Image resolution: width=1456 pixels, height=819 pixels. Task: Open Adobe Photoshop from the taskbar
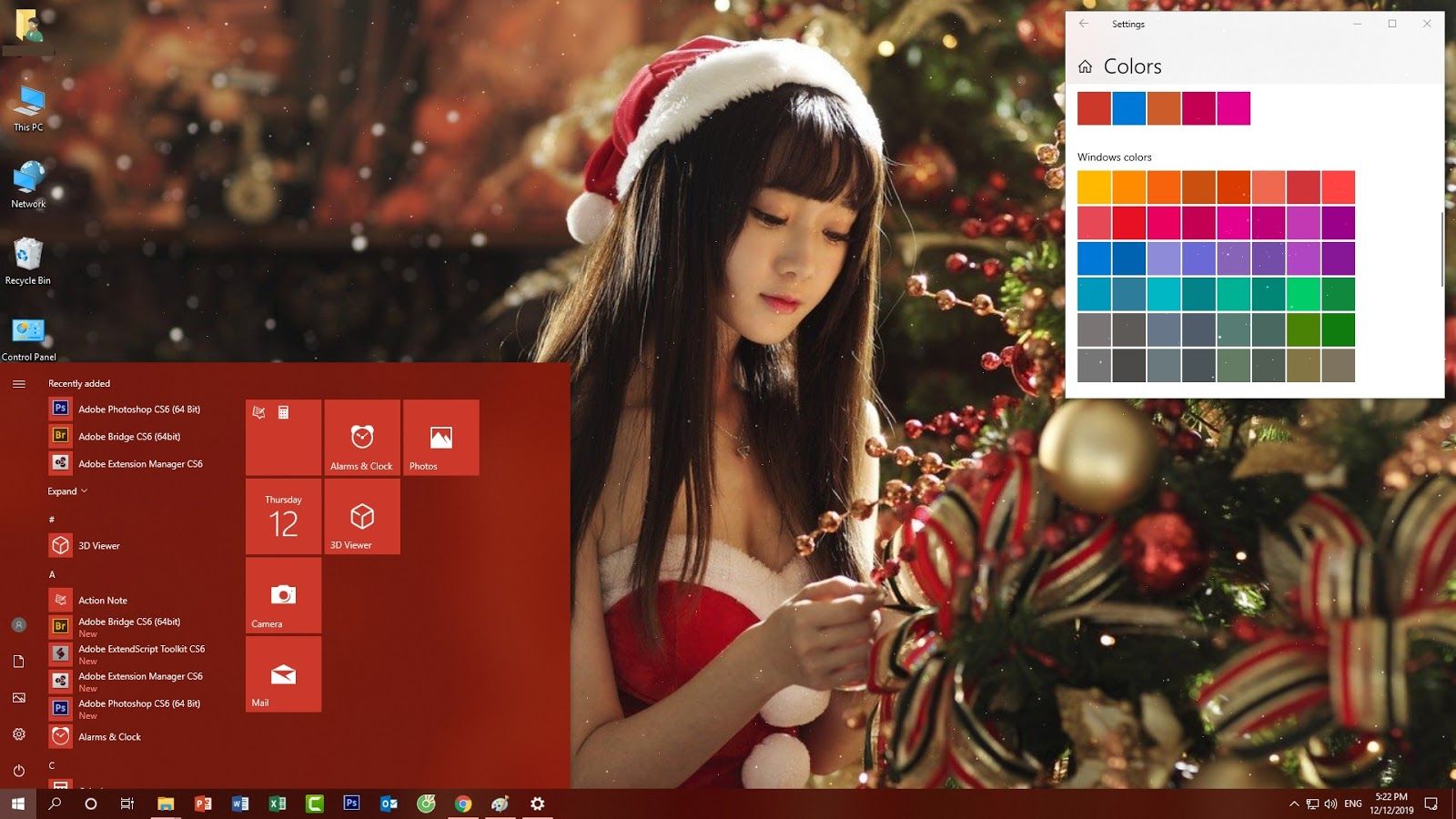click(x=352, y=804)
